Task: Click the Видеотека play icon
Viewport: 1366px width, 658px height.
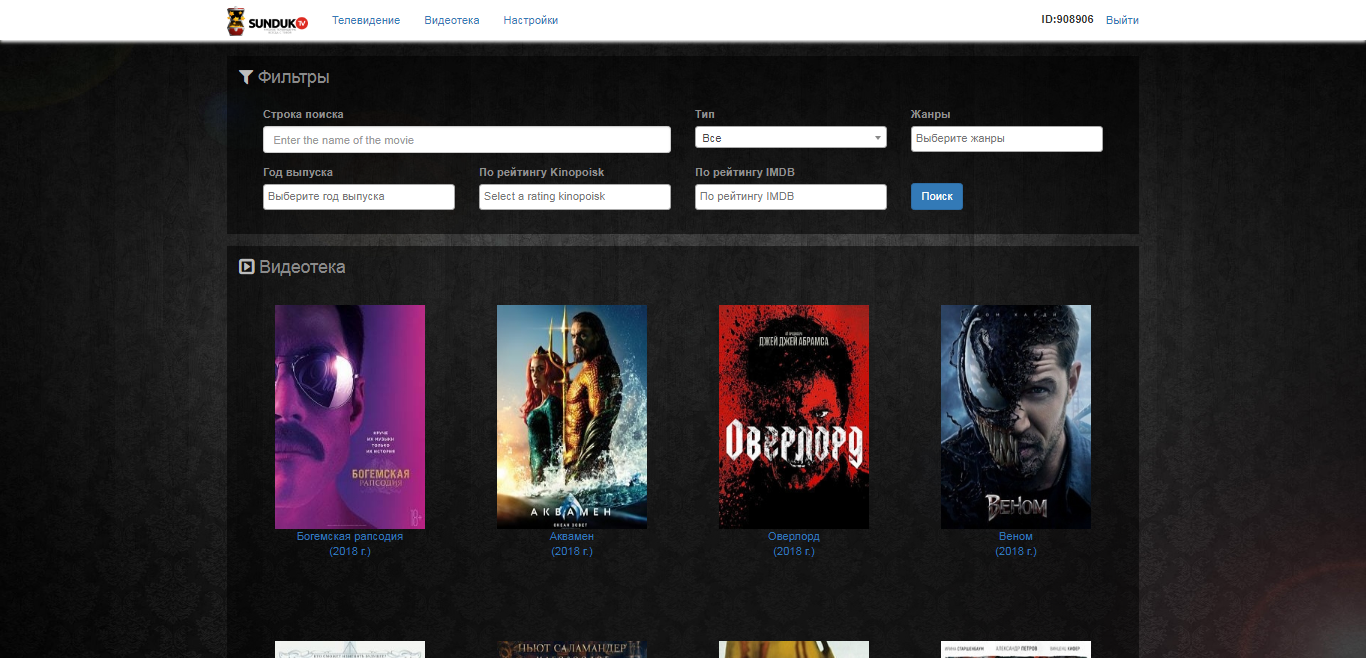Action: click(x=246, y=267)
